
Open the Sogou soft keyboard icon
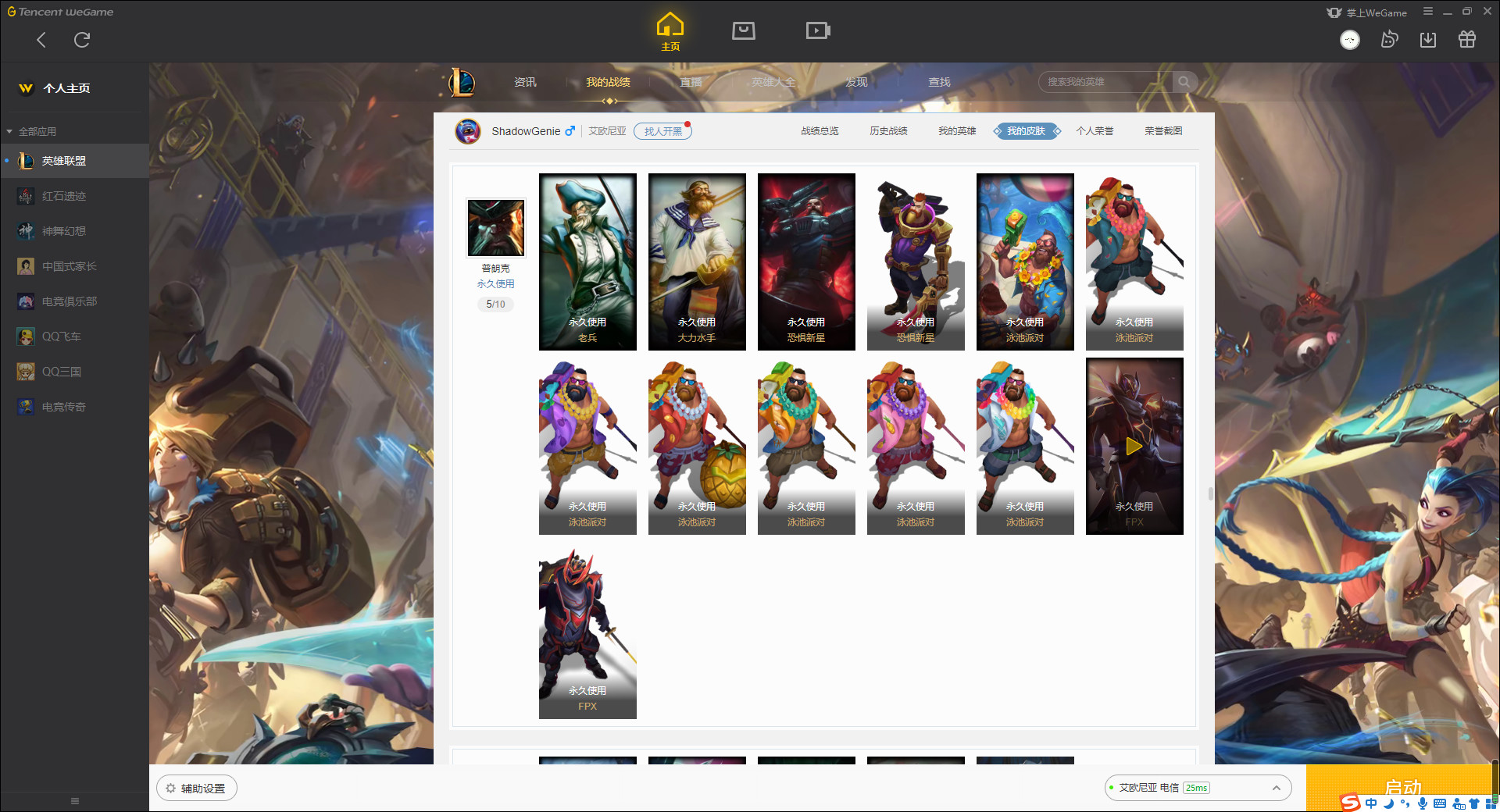click(x=1440, y=803)
